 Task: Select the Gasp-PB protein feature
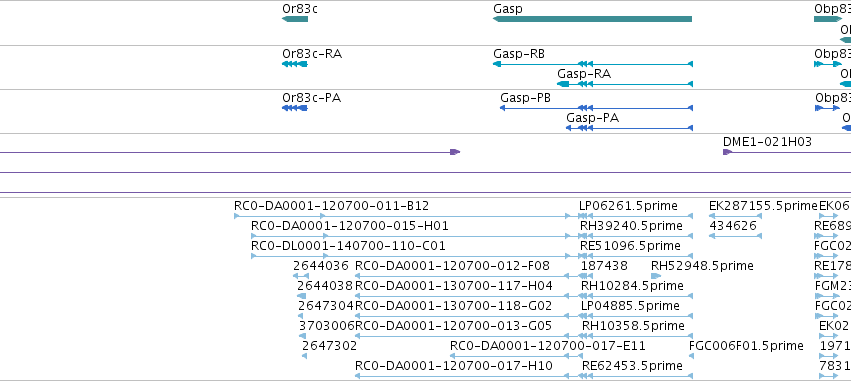596,108
